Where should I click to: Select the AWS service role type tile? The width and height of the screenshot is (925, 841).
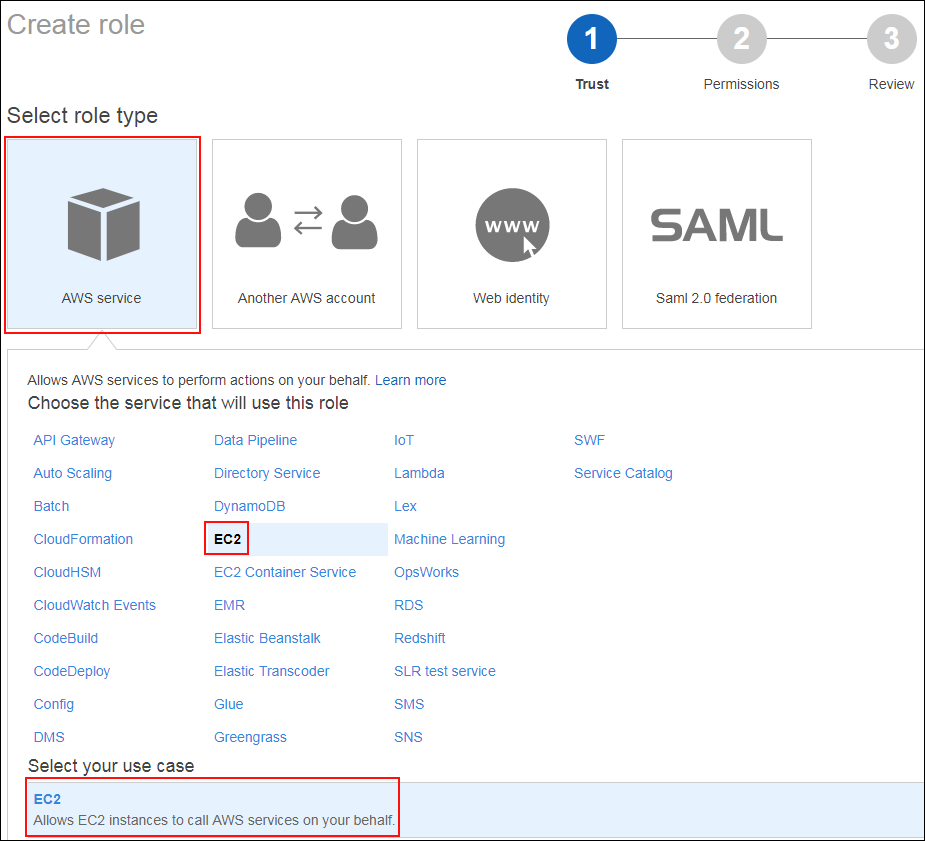click(x=101, y=234)
